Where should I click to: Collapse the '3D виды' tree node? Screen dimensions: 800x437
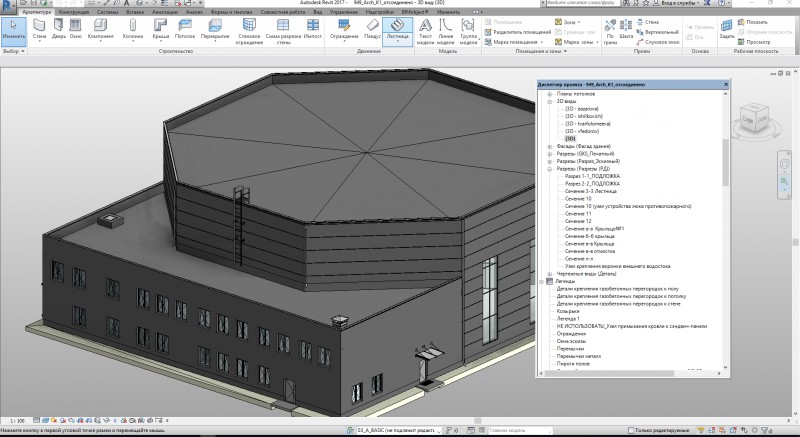[x=549, y=102]
